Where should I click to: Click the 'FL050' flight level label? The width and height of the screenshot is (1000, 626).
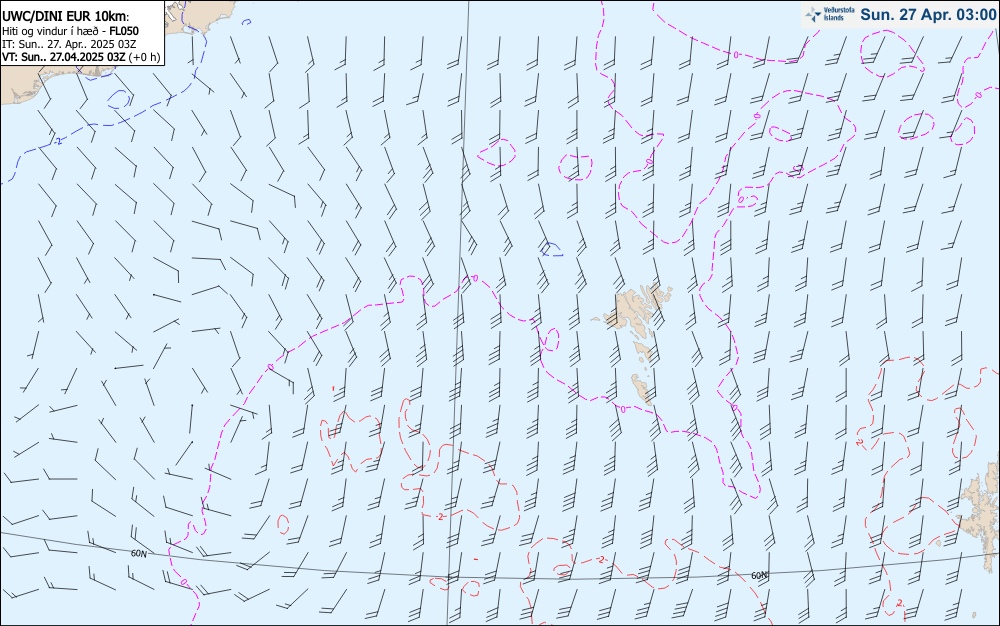click(x=124, y=31)
